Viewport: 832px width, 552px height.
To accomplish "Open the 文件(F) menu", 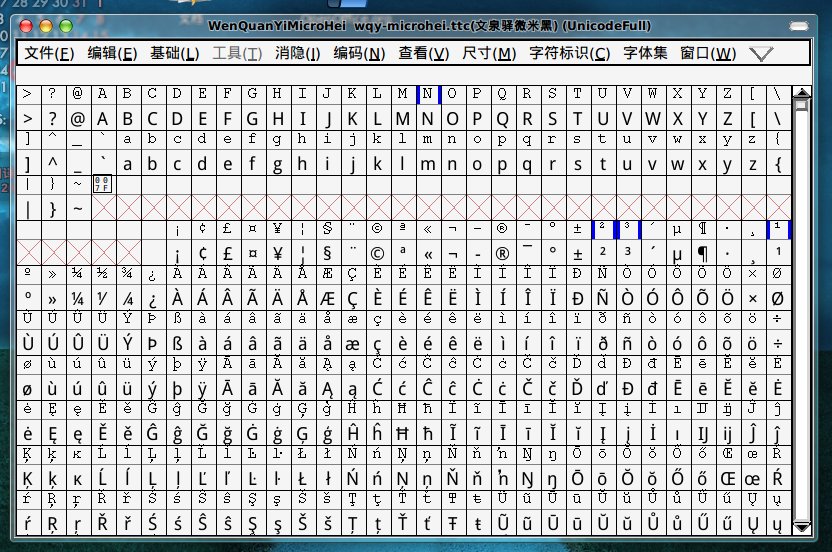I will tap(49, 53).
